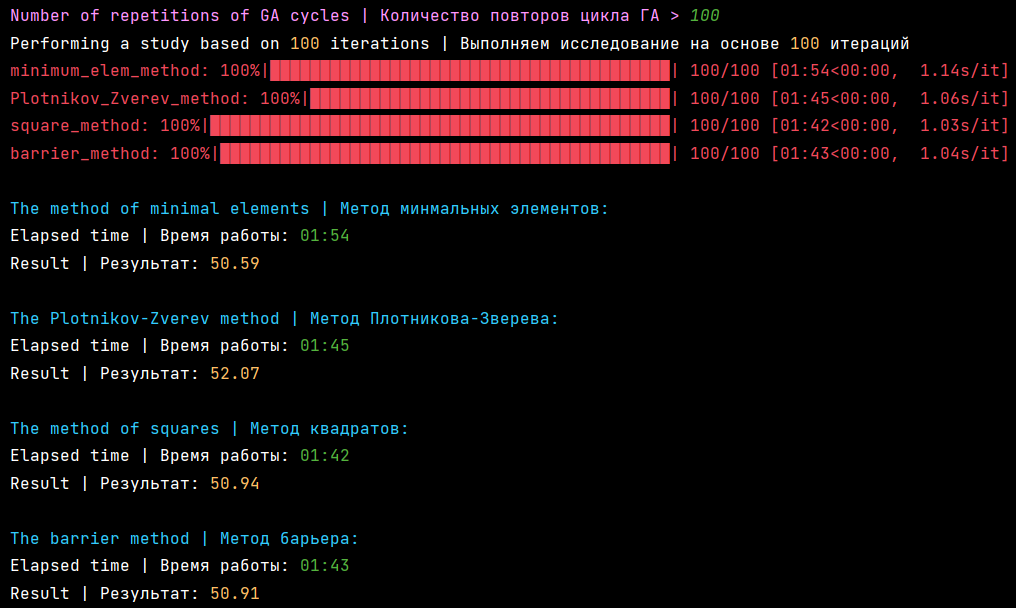Click the Plotnikov_Zverev_method progress bar
The image size is (1016, 608).
pos(490,98)
